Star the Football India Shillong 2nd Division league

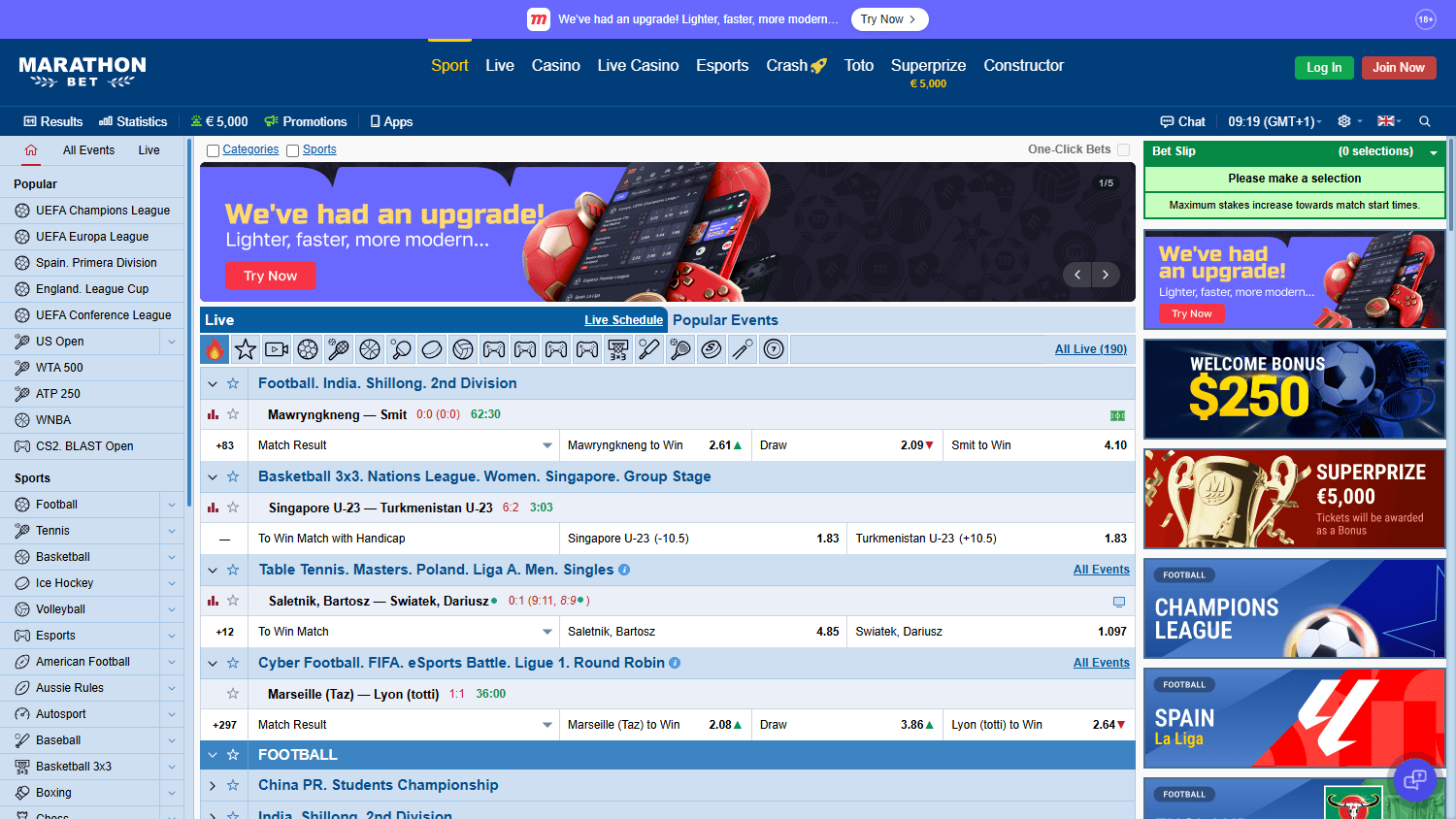(233, 383)
